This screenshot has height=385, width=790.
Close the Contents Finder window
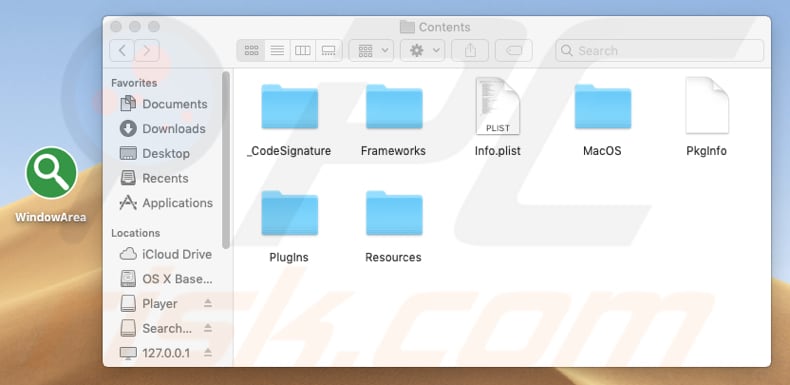click(116, 26)
